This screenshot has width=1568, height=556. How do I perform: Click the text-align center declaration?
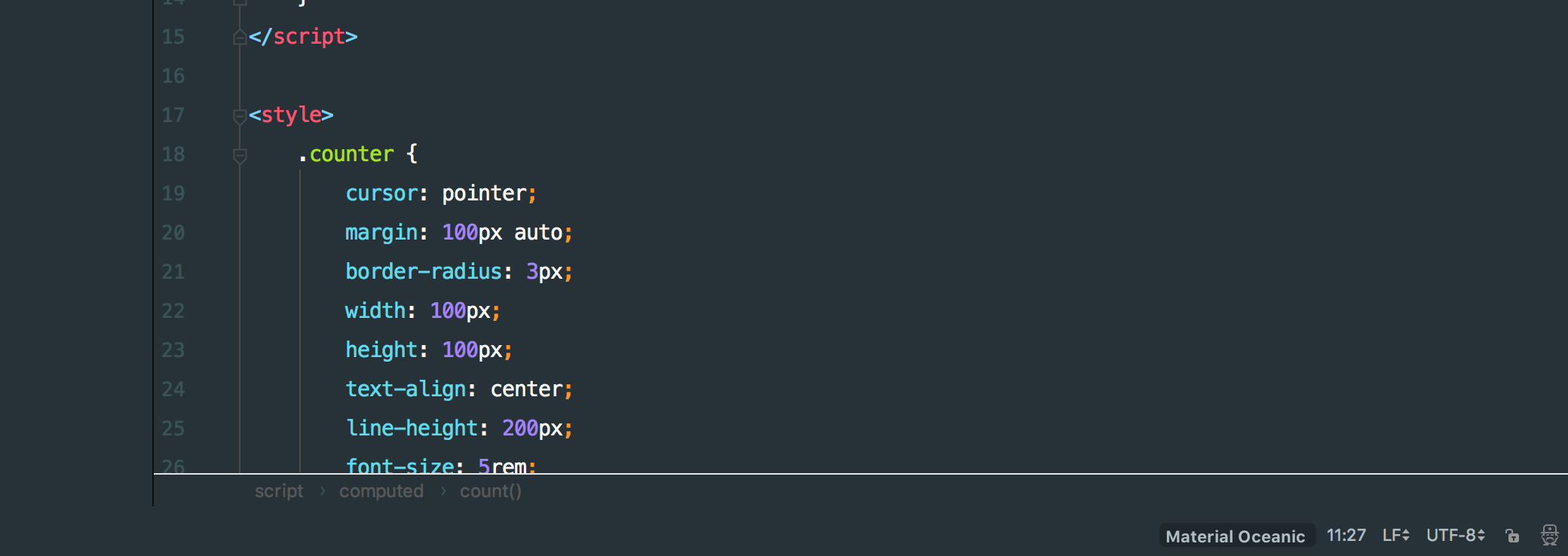459,390
